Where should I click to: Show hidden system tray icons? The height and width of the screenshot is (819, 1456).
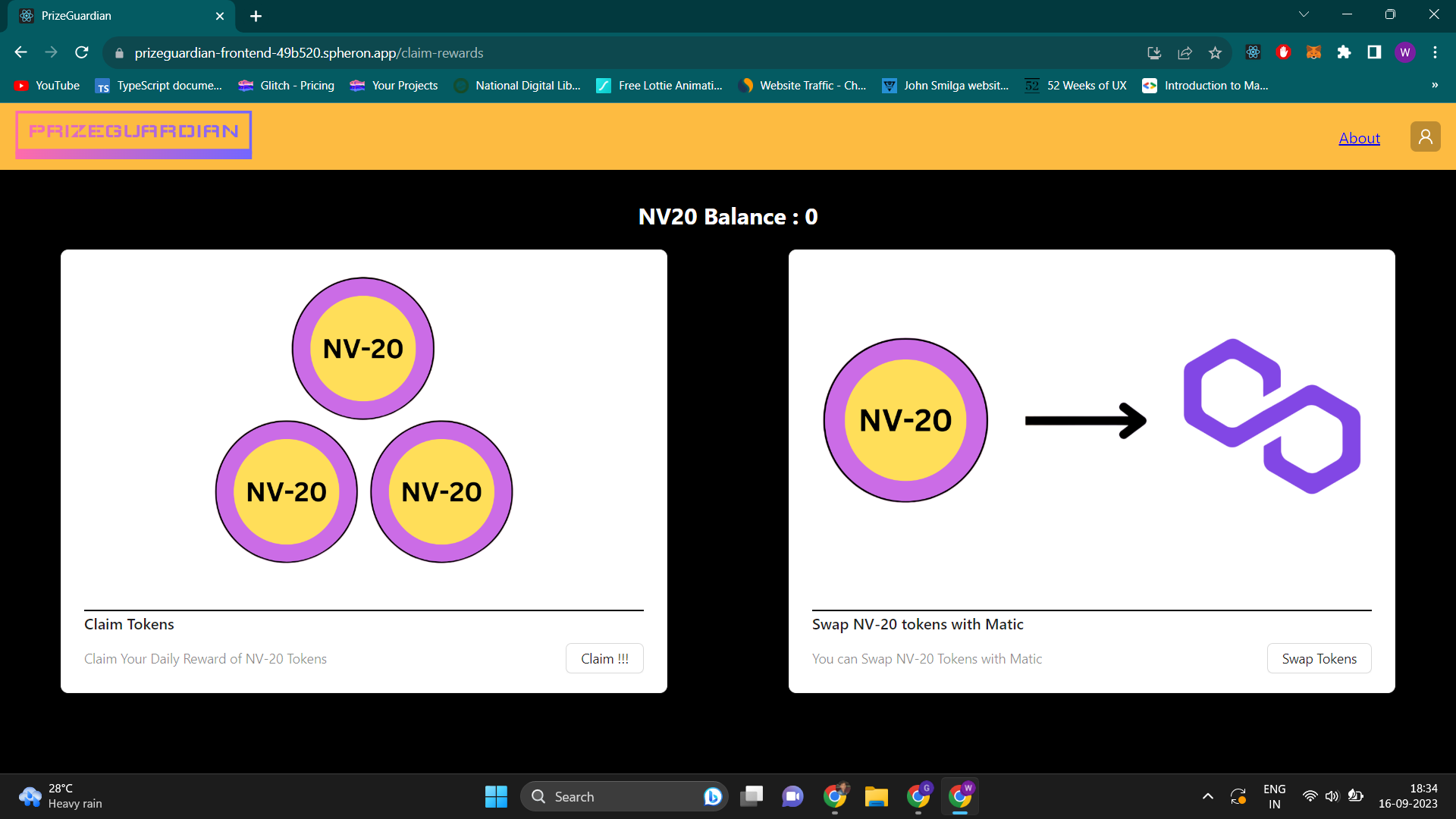[x=1207, y=796]
